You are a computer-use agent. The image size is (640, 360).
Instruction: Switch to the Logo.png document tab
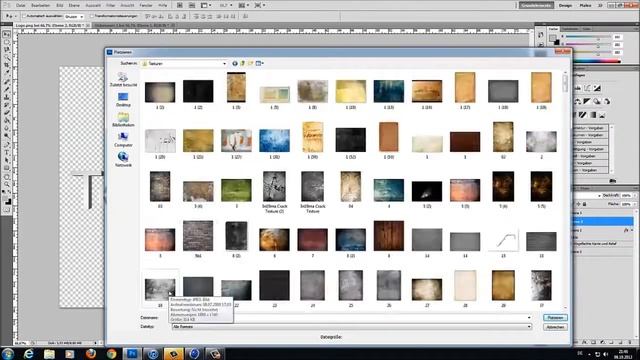52,25
